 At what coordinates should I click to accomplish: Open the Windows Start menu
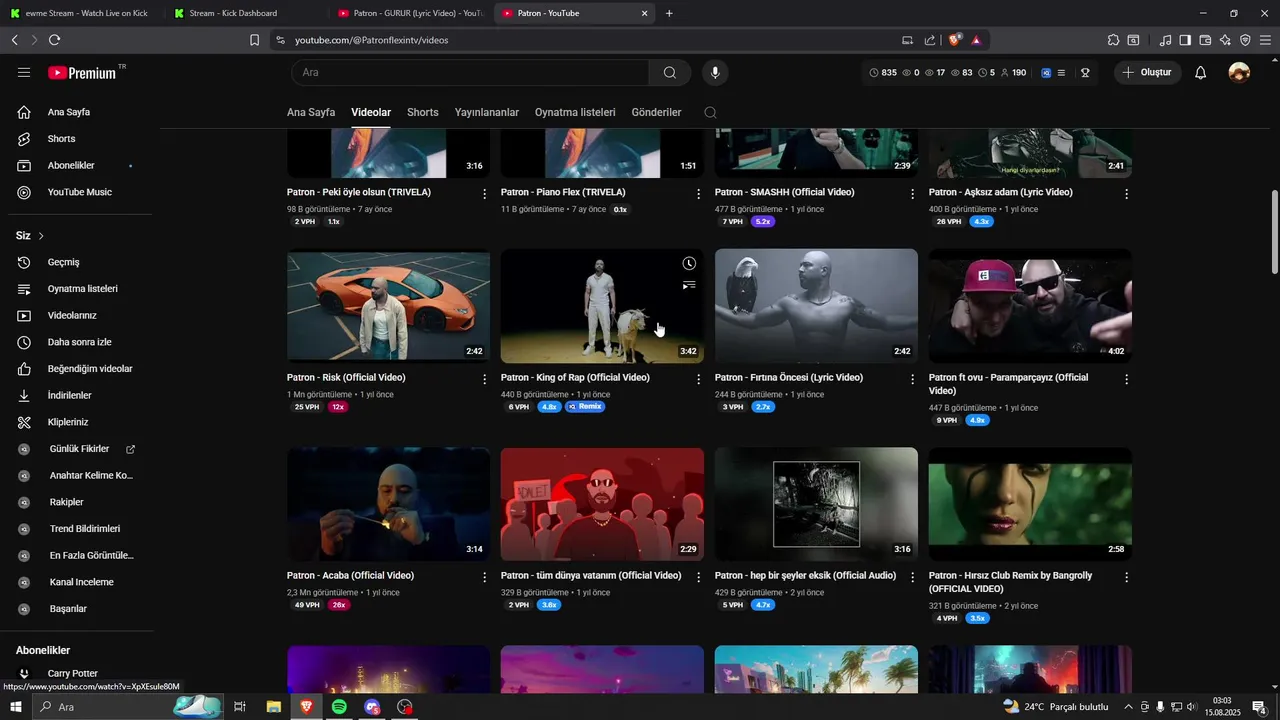pyautogui.click(x=15, y=707)
